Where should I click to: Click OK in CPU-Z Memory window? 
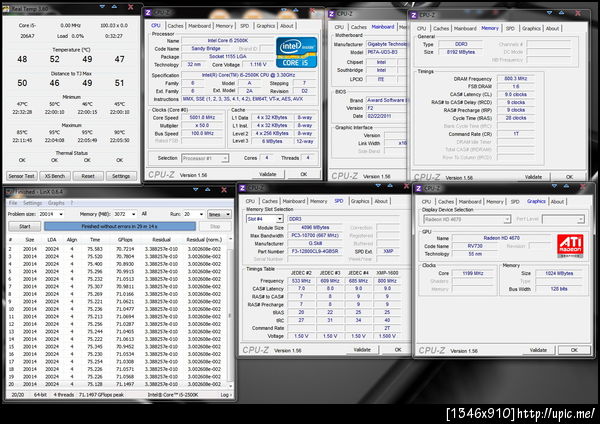(569, 177)
